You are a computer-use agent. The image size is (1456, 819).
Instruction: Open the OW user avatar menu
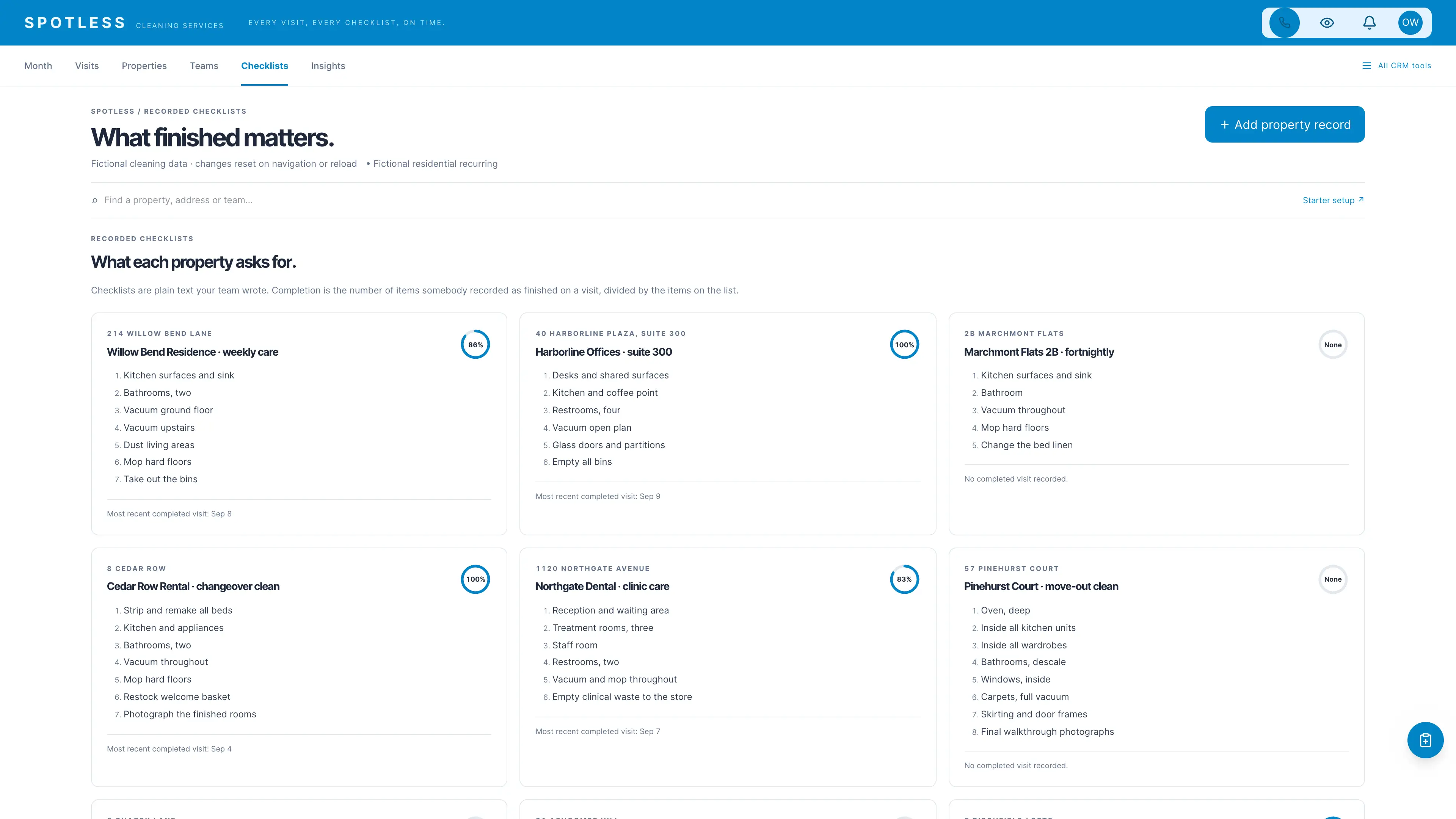1410,23
